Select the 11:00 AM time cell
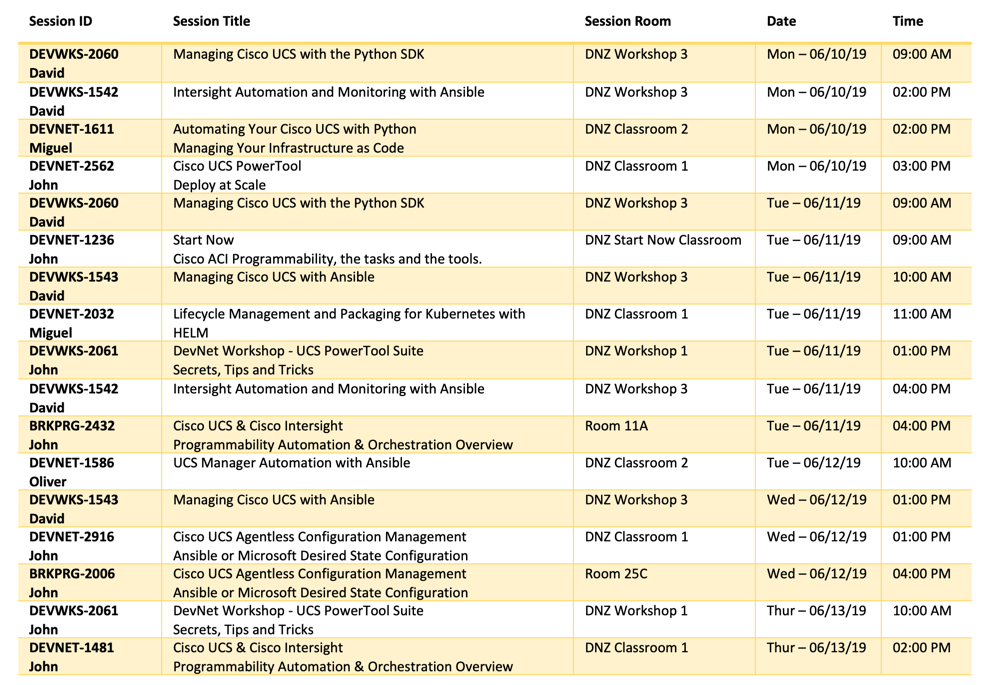986x685 pixels. click(921, 314)
